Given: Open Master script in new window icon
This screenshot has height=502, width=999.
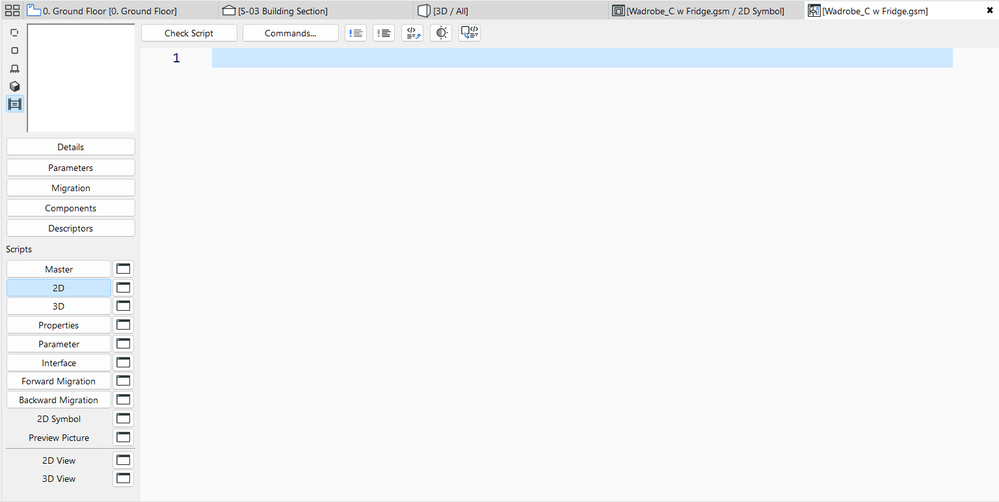Looking at the screenshot, I should [x=123, y=269].
